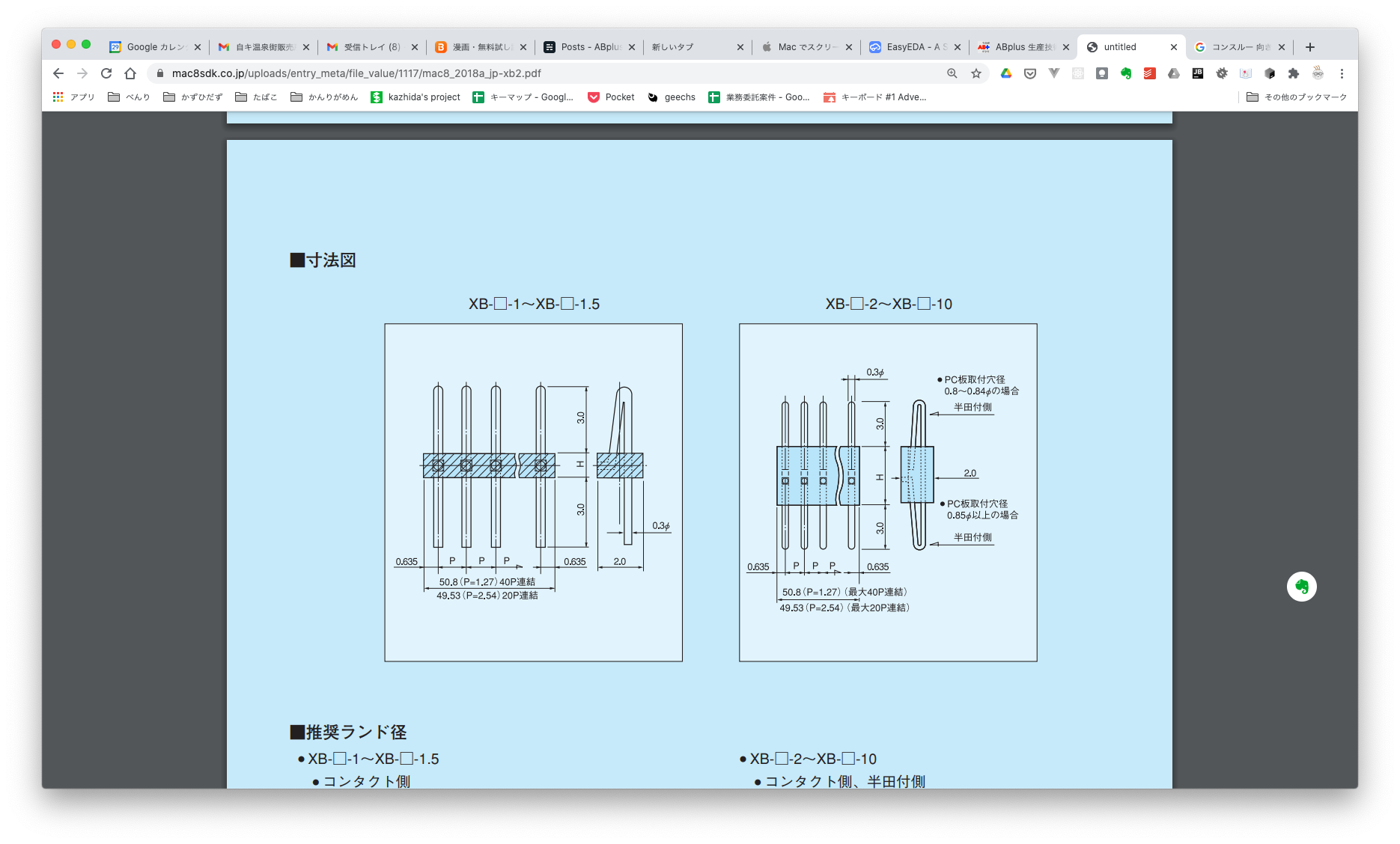Screen dimensions: 1400x844
Task: Click the floating Evernote clipper button
Action: click(x=1301, y=587)
